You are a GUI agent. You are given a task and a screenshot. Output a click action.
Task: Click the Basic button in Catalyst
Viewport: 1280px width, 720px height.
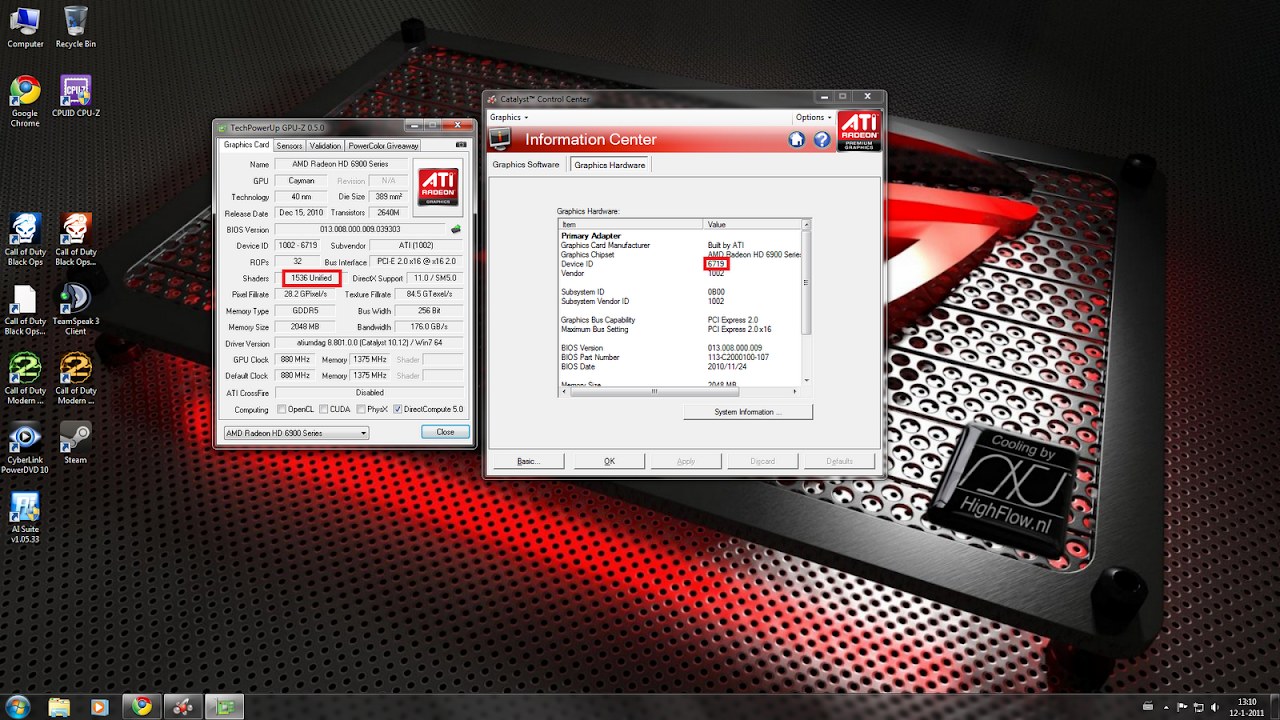pyautogui.click(x=529, y=461)
